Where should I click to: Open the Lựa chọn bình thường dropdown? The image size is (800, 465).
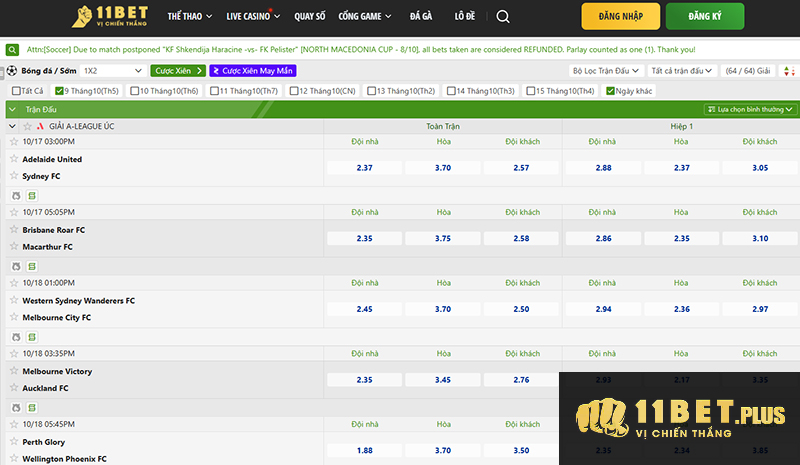(748, 109)
